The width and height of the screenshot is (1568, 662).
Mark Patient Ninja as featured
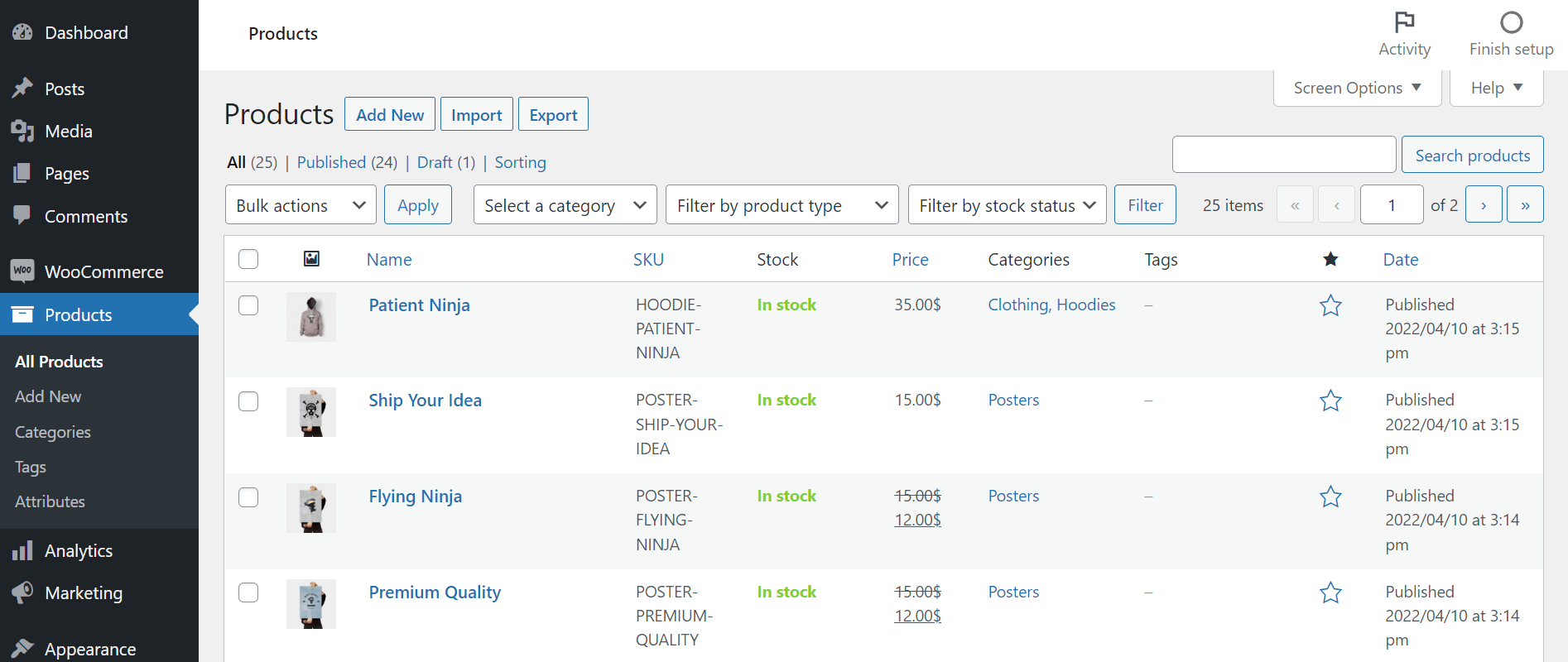pos(1330,305)
